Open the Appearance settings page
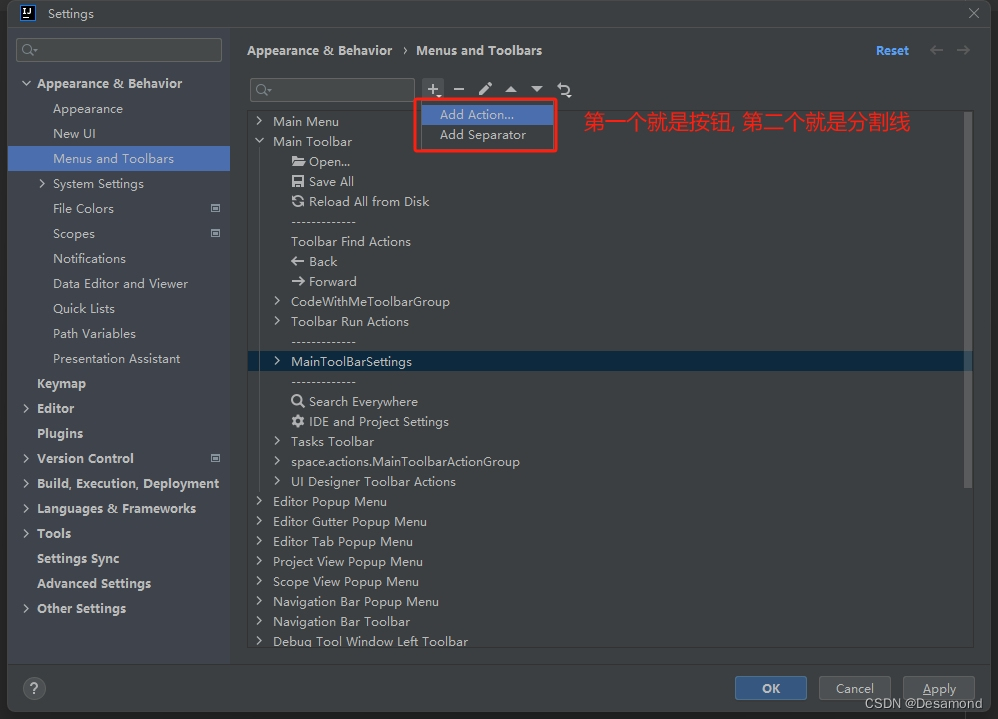998x719 pixels. point(88,109)
